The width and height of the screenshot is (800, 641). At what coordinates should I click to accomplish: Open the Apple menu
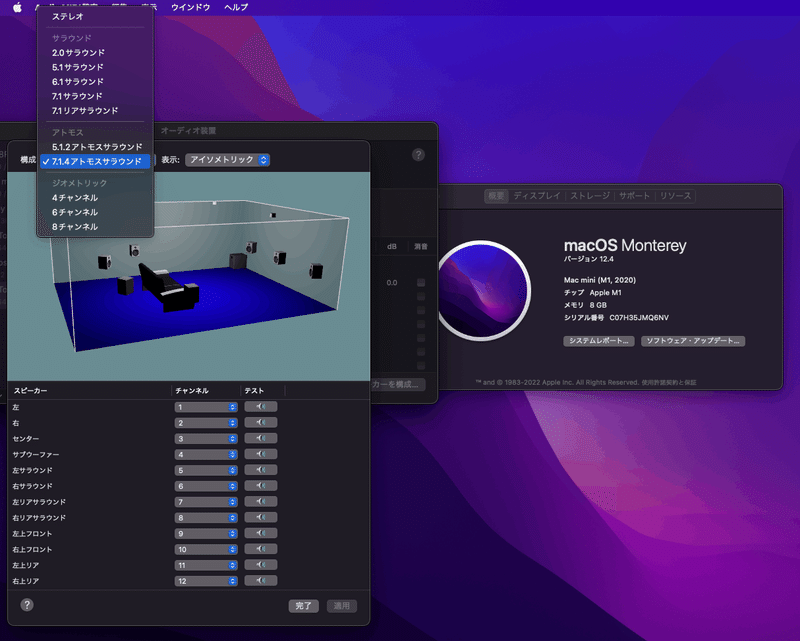pyautogui.click(x=17, y=7)
